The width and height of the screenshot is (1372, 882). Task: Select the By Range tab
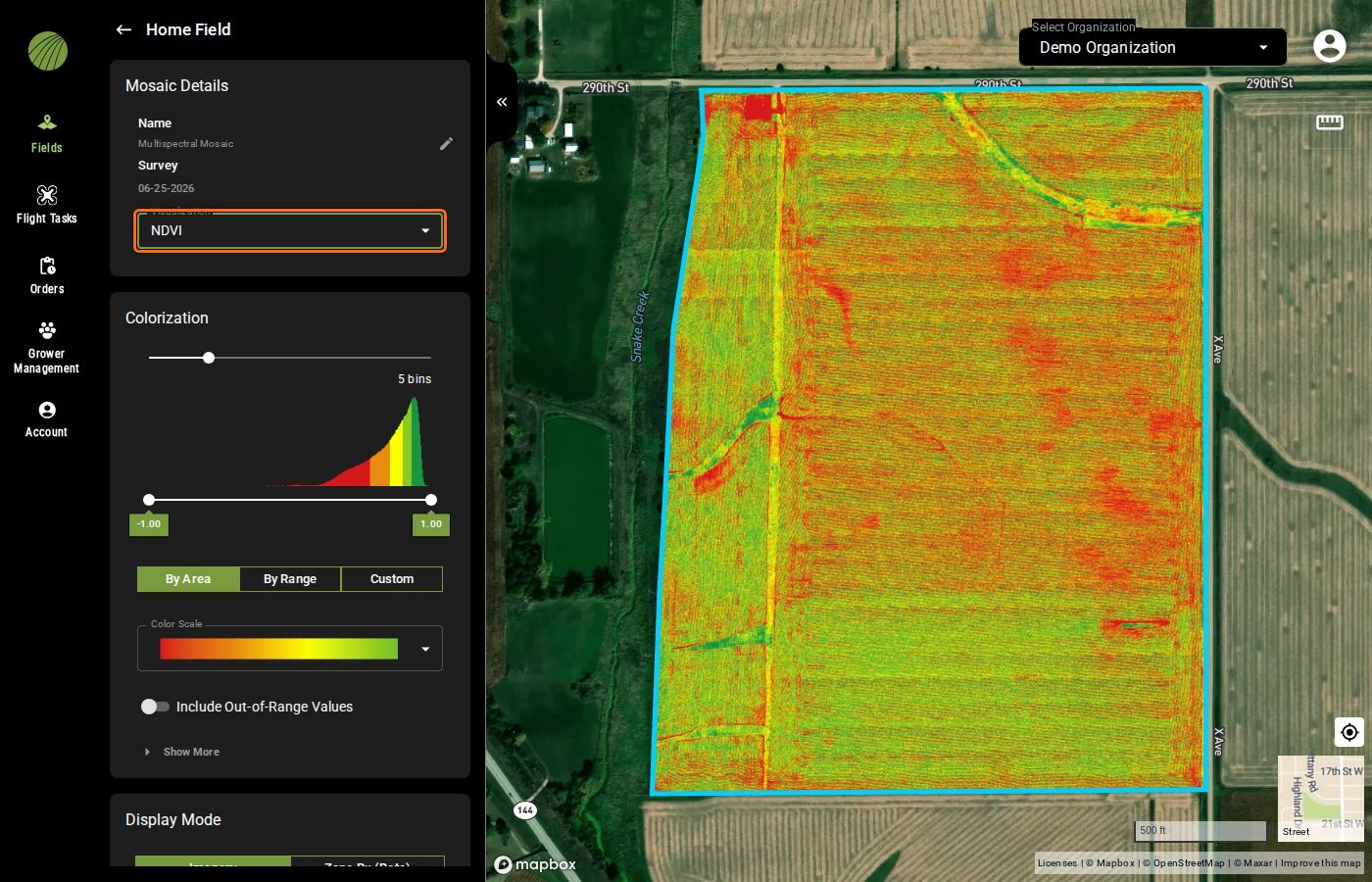click(x=290, y=579)
